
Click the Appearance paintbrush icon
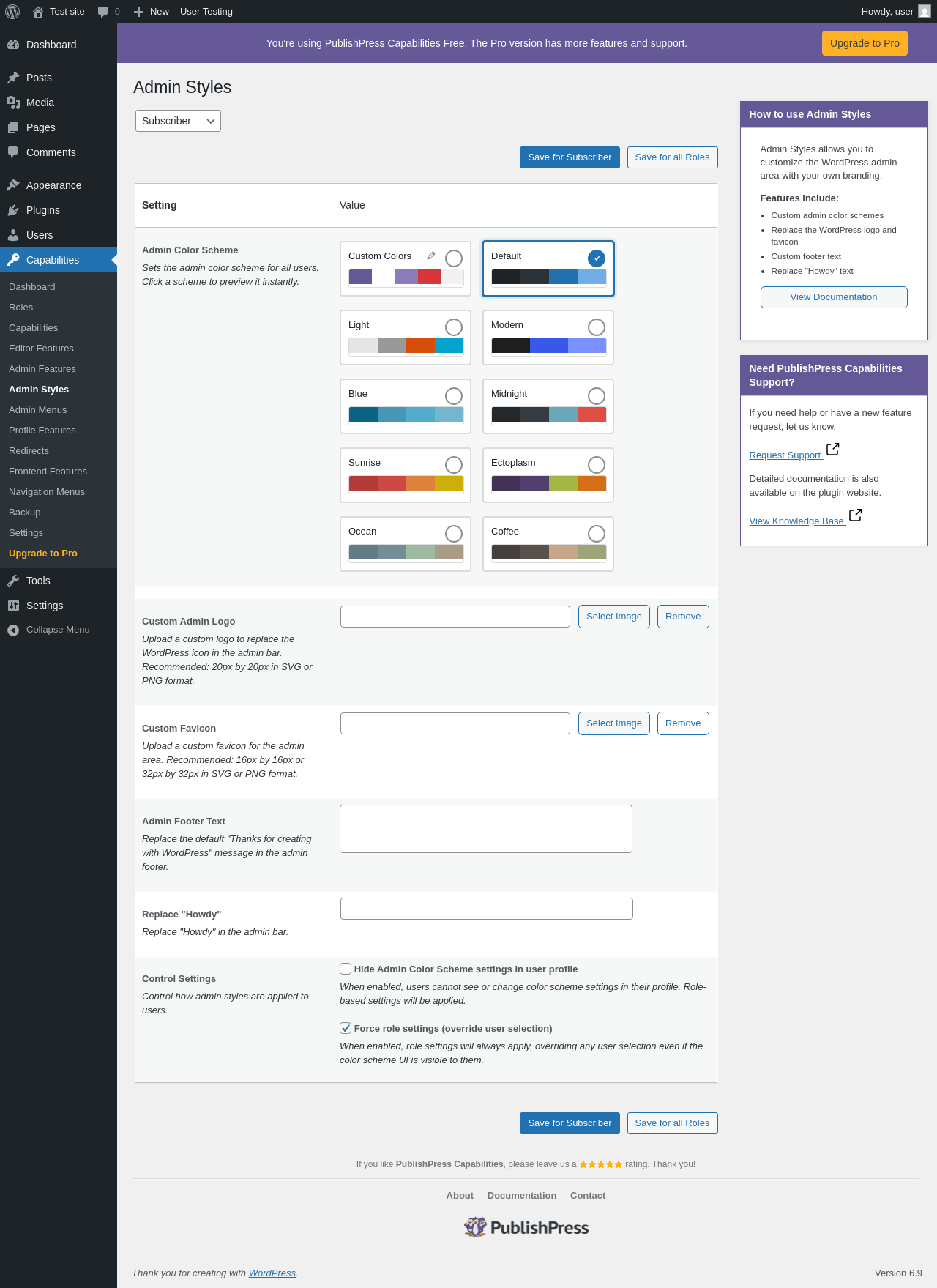pyautogui.click(x=13, y=185)
